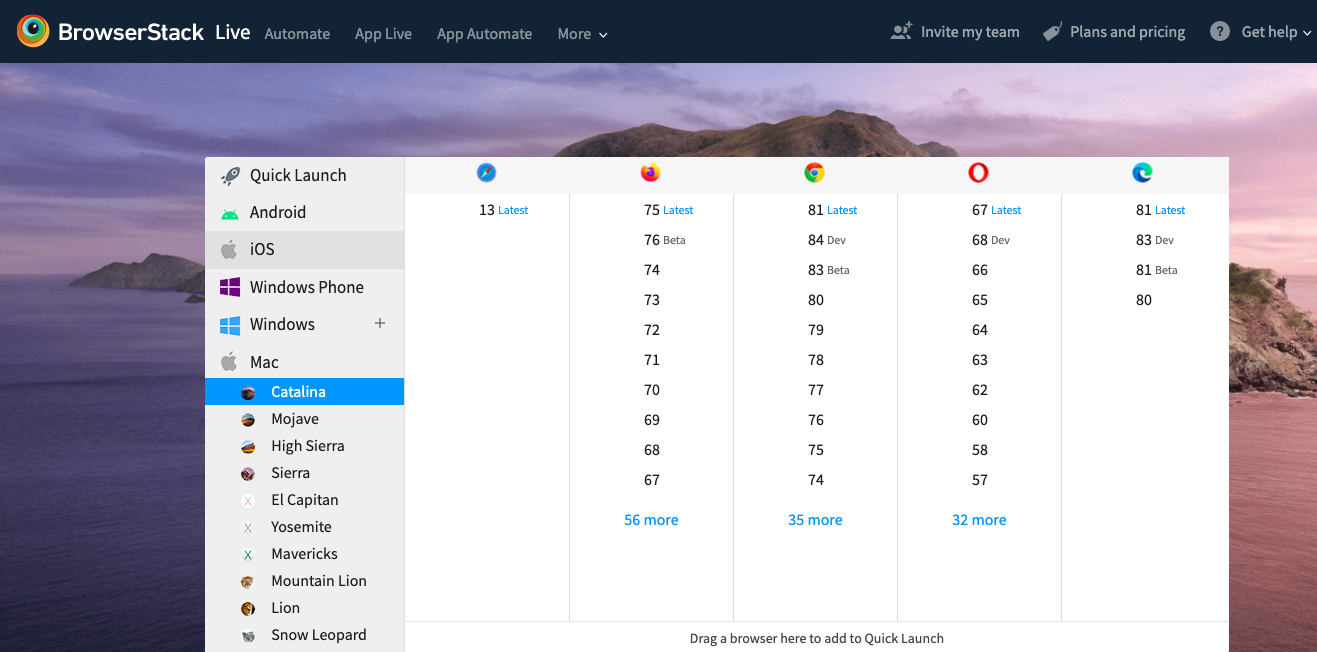Screen dimensions: 1317x652
Task: Select the Firefox browser icon
Action: point(651,173)
